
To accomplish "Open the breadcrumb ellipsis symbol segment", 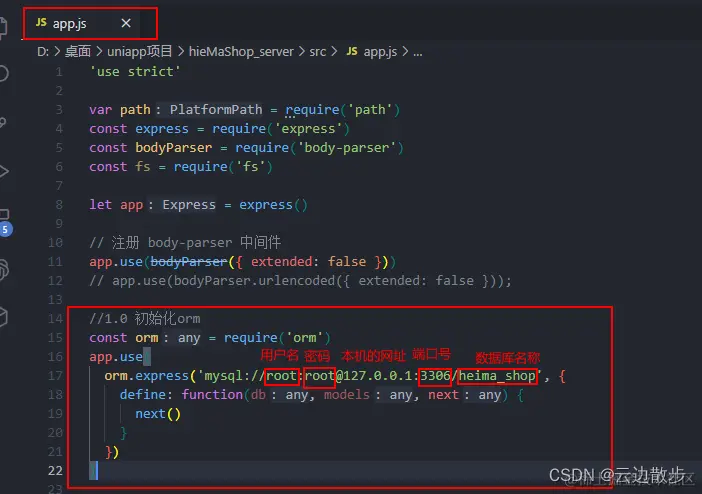I will tap(417, 52).
